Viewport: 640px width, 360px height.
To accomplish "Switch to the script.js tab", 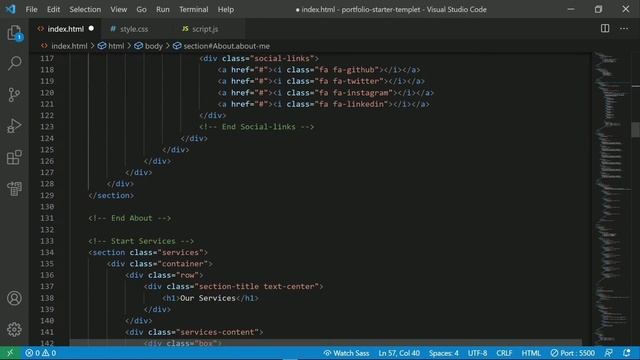I will point(205,29).
